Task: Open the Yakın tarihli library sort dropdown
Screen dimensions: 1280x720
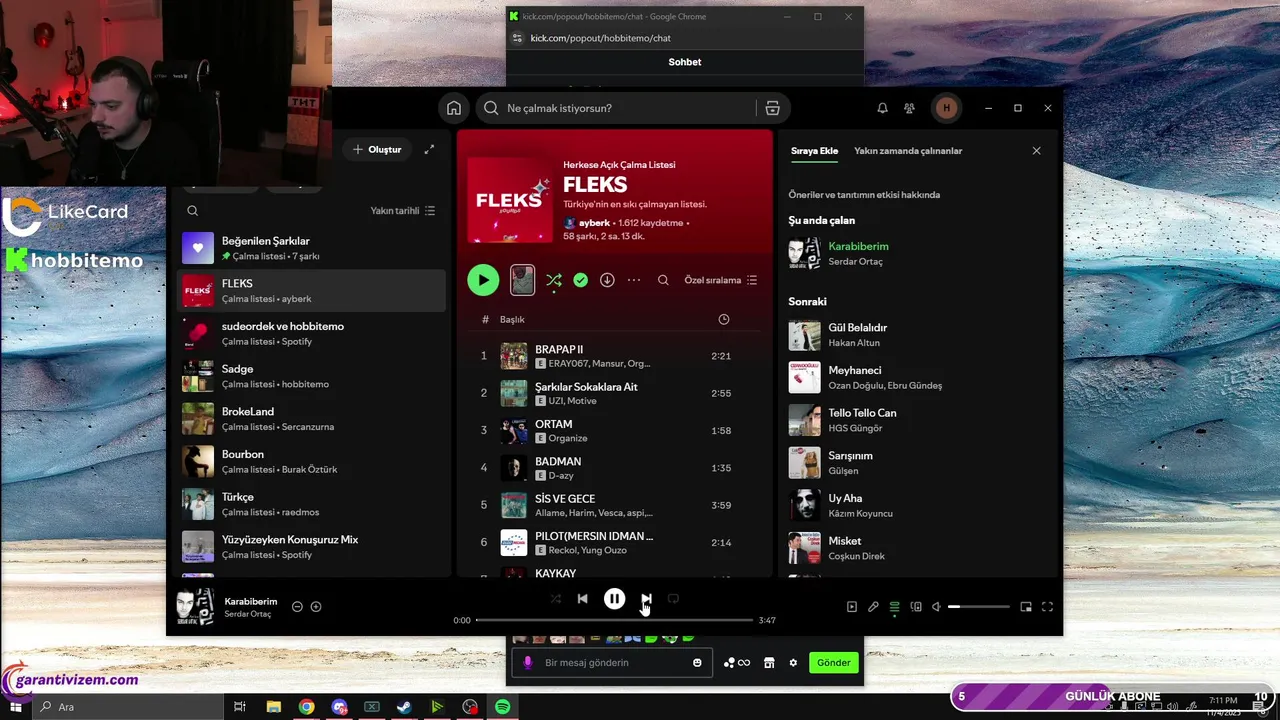Action: pyautogui.click(x=403, y=211)
